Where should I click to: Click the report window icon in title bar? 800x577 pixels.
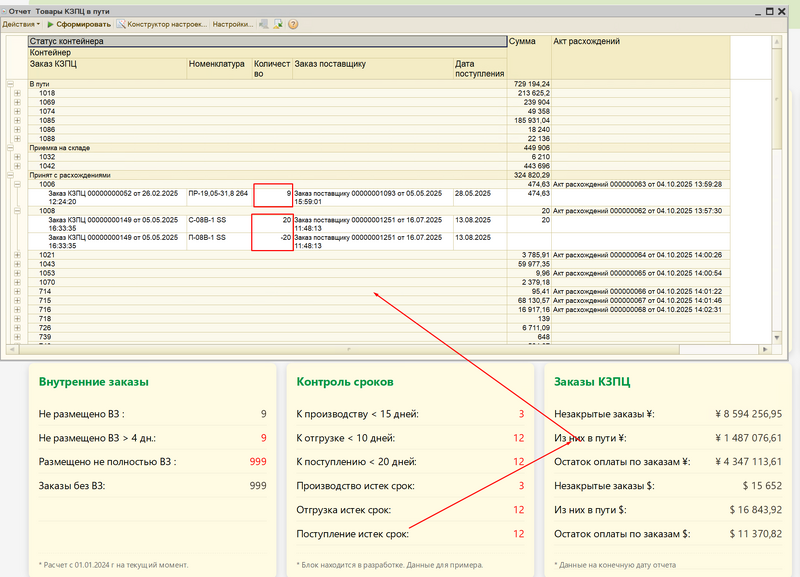(4, 11)
